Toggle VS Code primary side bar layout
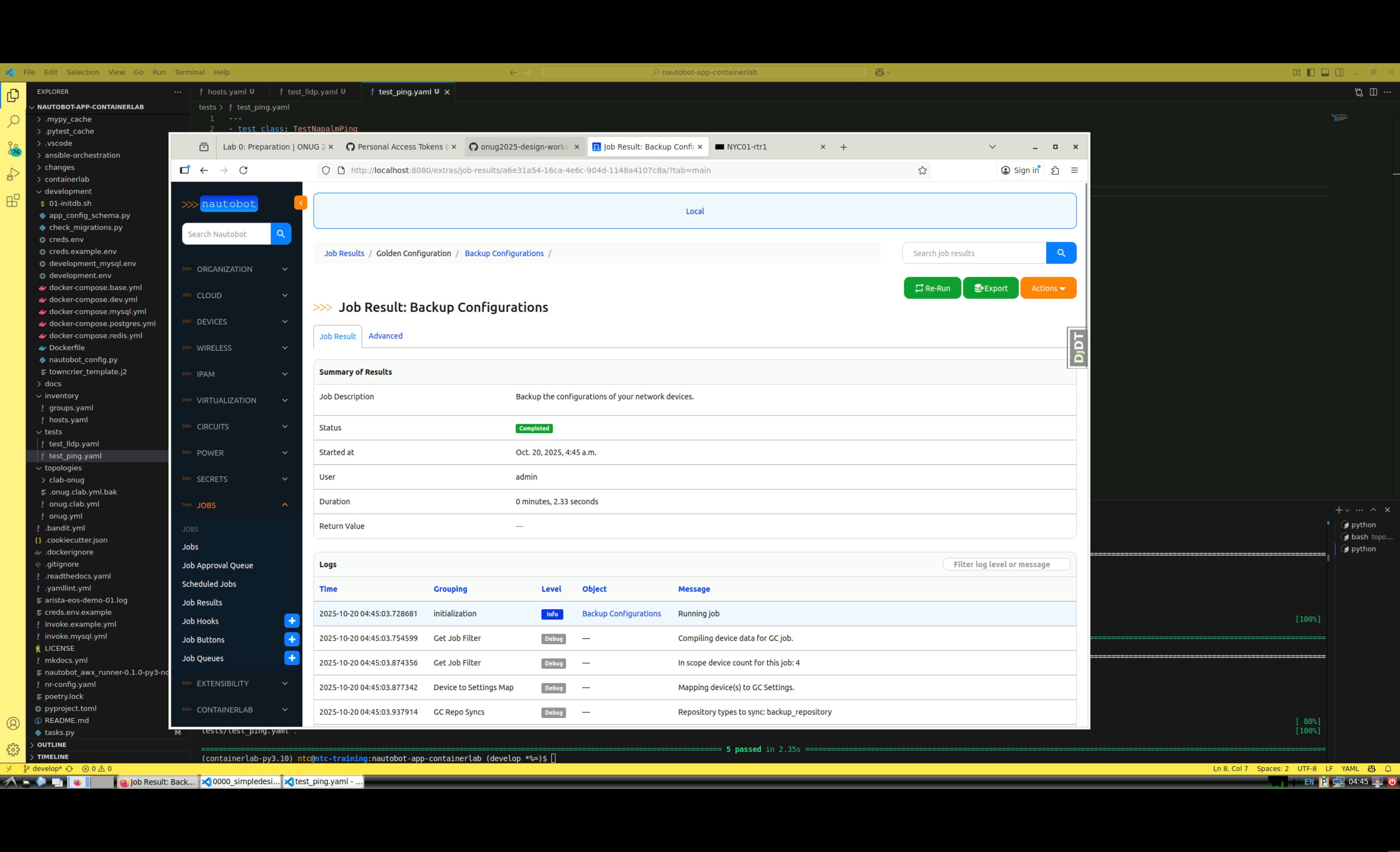This screenshot has height=852, width=1400. click(1311, 72)
